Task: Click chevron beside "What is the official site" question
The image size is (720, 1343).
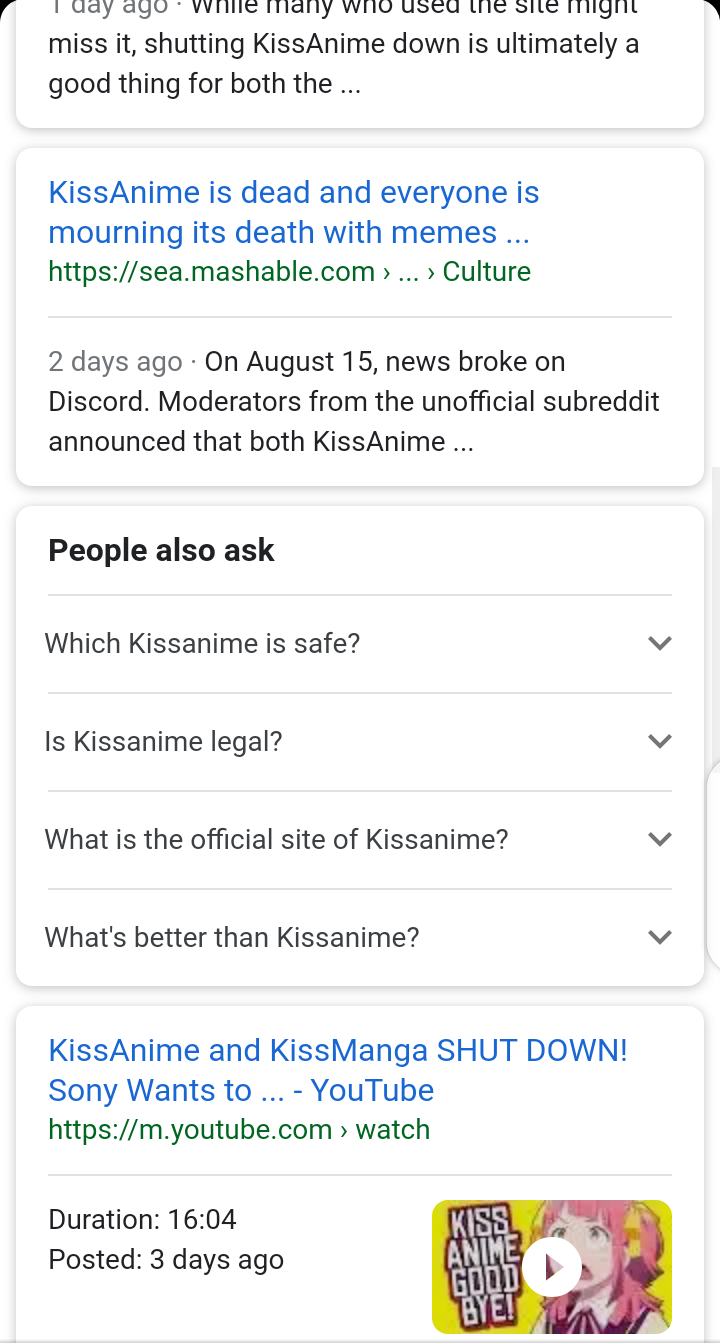Action: point(659,839)
